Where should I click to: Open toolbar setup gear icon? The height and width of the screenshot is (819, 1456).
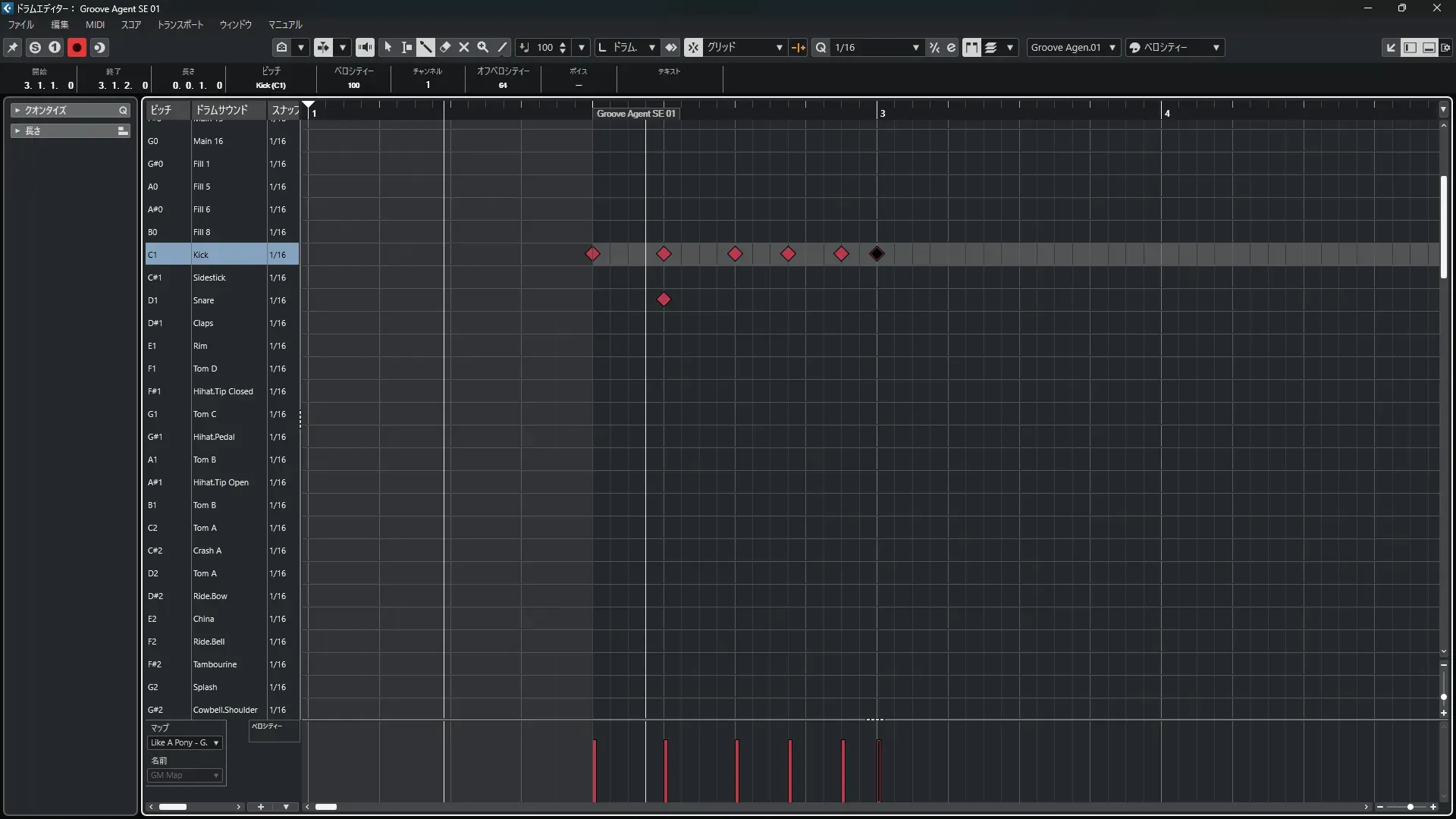pos(1445,47)
